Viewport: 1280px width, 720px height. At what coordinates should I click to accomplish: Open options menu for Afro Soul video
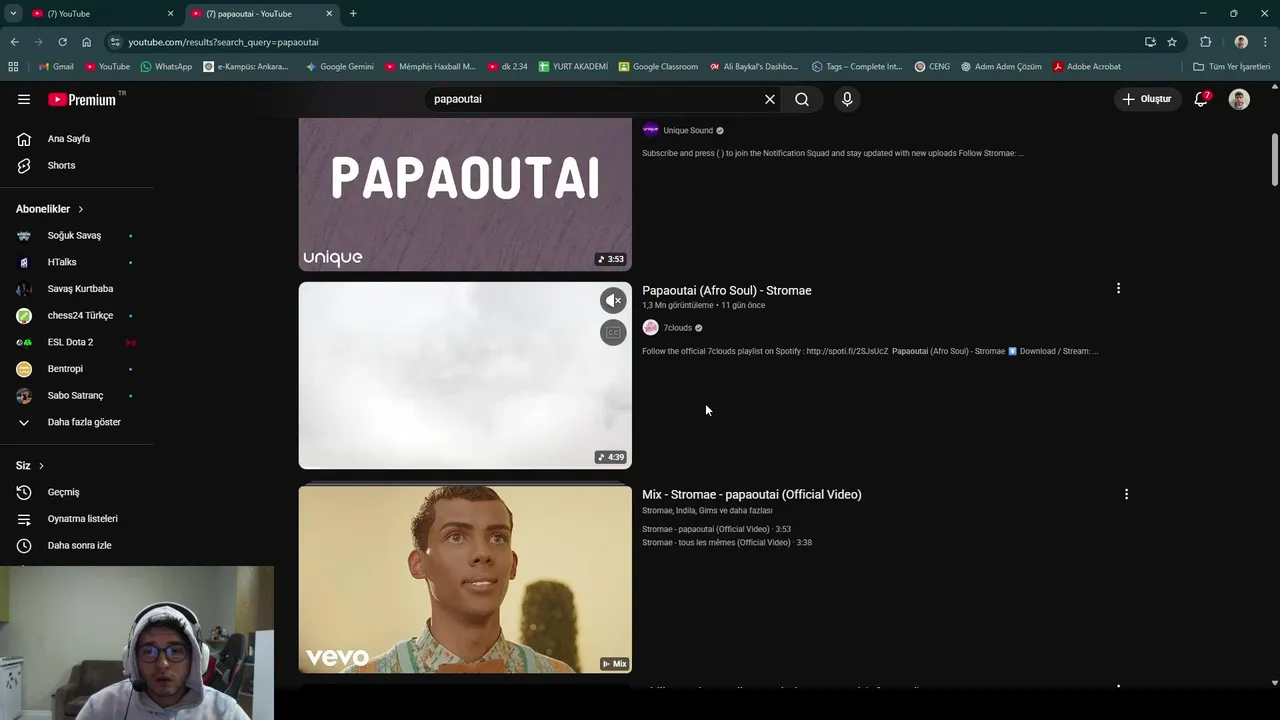point(1118,288)
